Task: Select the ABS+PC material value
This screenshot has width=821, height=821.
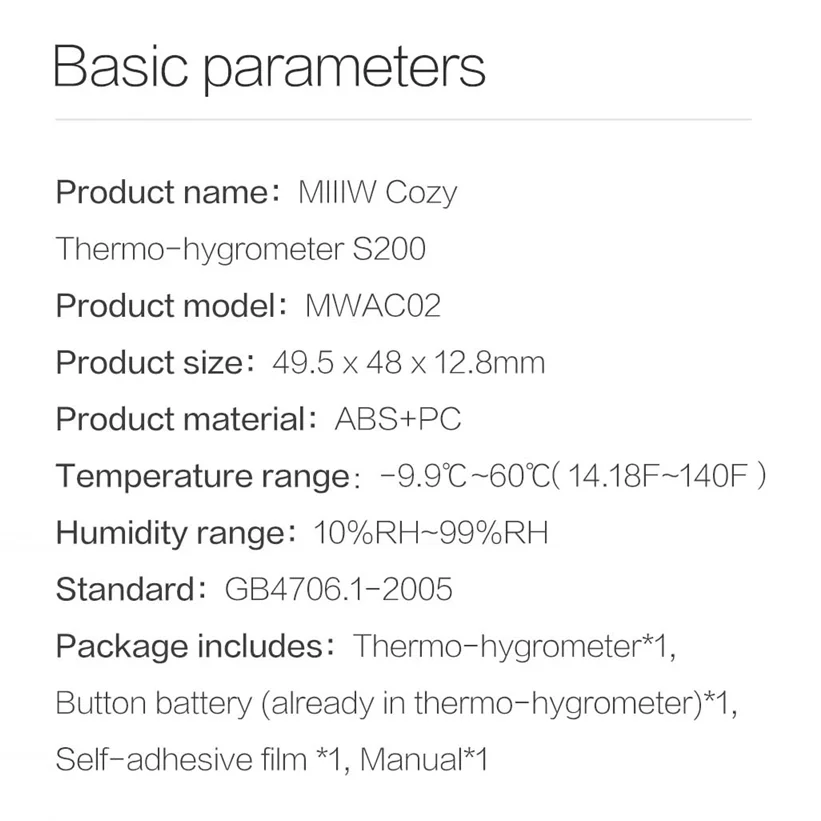Action: (x=398, y=419)
